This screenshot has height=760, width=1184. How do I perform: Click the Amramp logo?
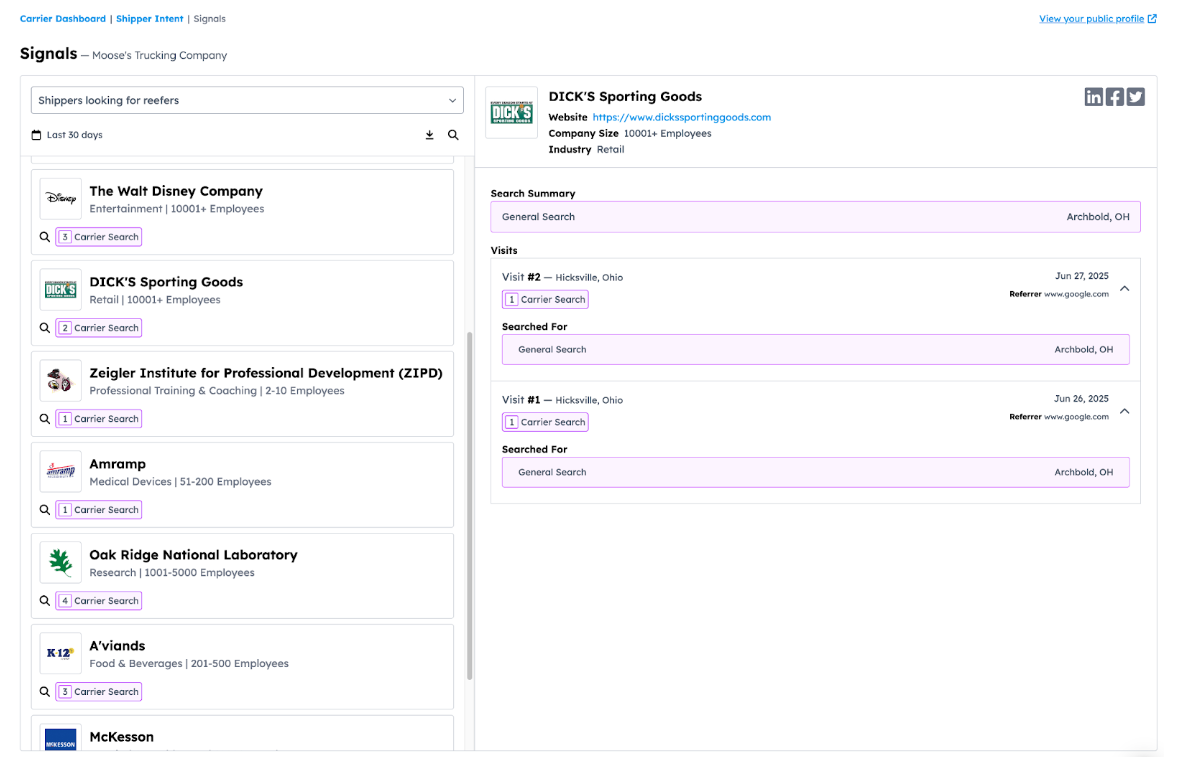[60, 471]
